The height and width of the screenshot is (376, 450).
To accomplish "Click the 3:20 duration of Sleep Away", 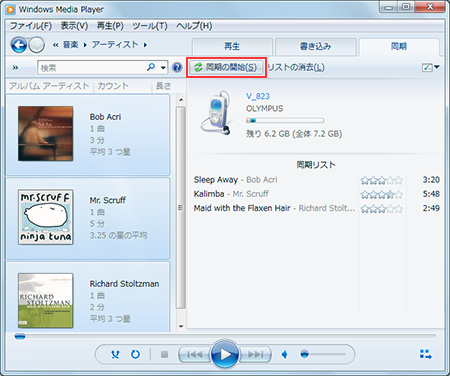I will click(431, 180).
